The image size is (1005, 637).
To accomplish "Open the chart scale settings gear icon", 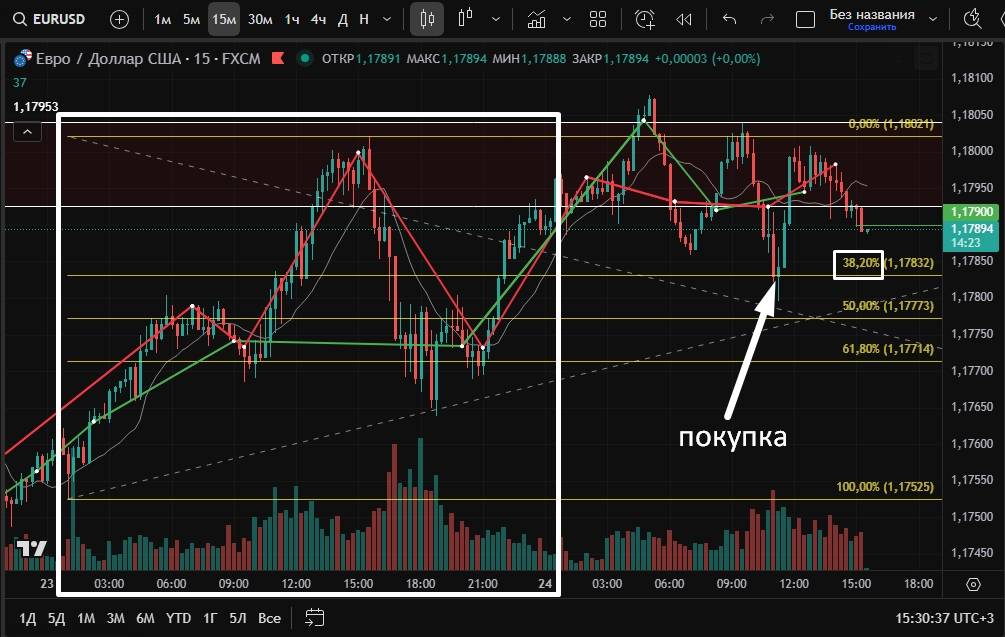I will point(973,584).
